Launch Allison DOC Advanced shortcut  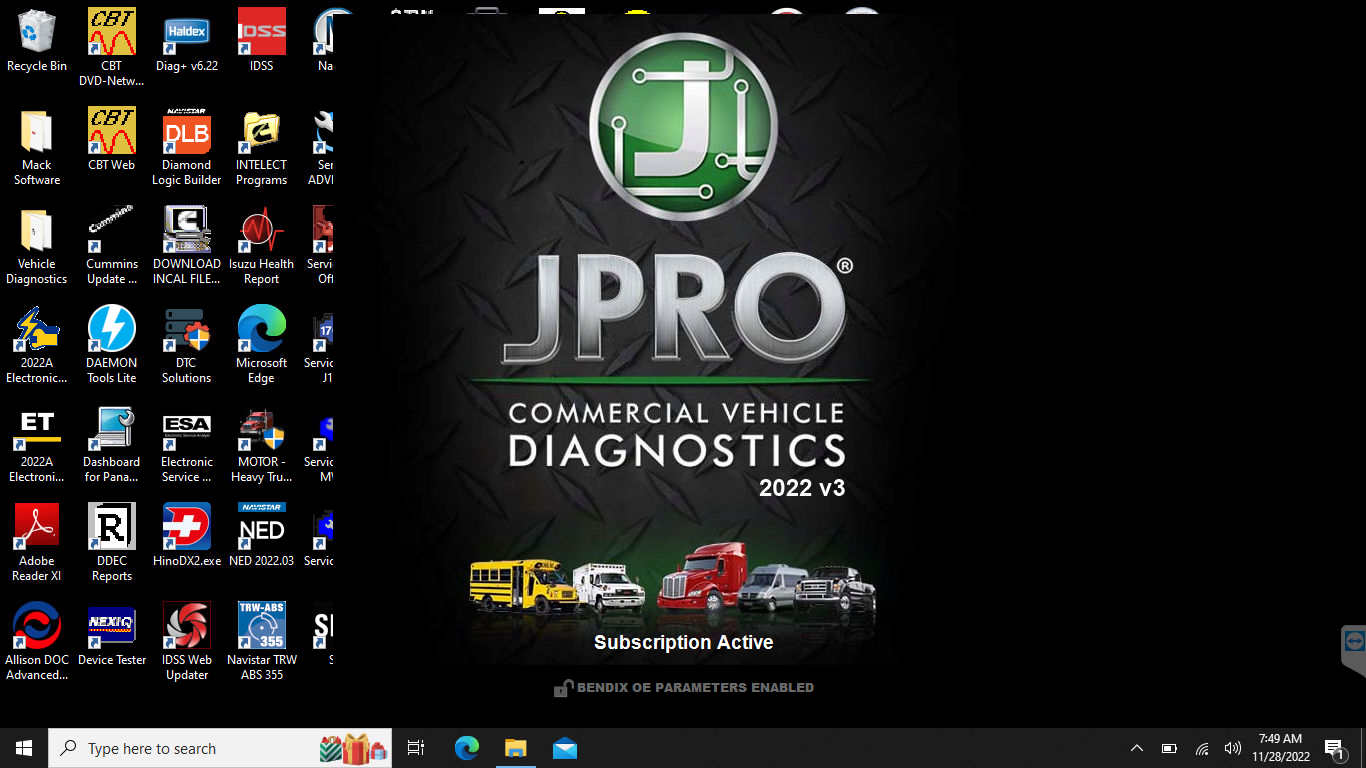pyautogui.click(x=37, y=628)
